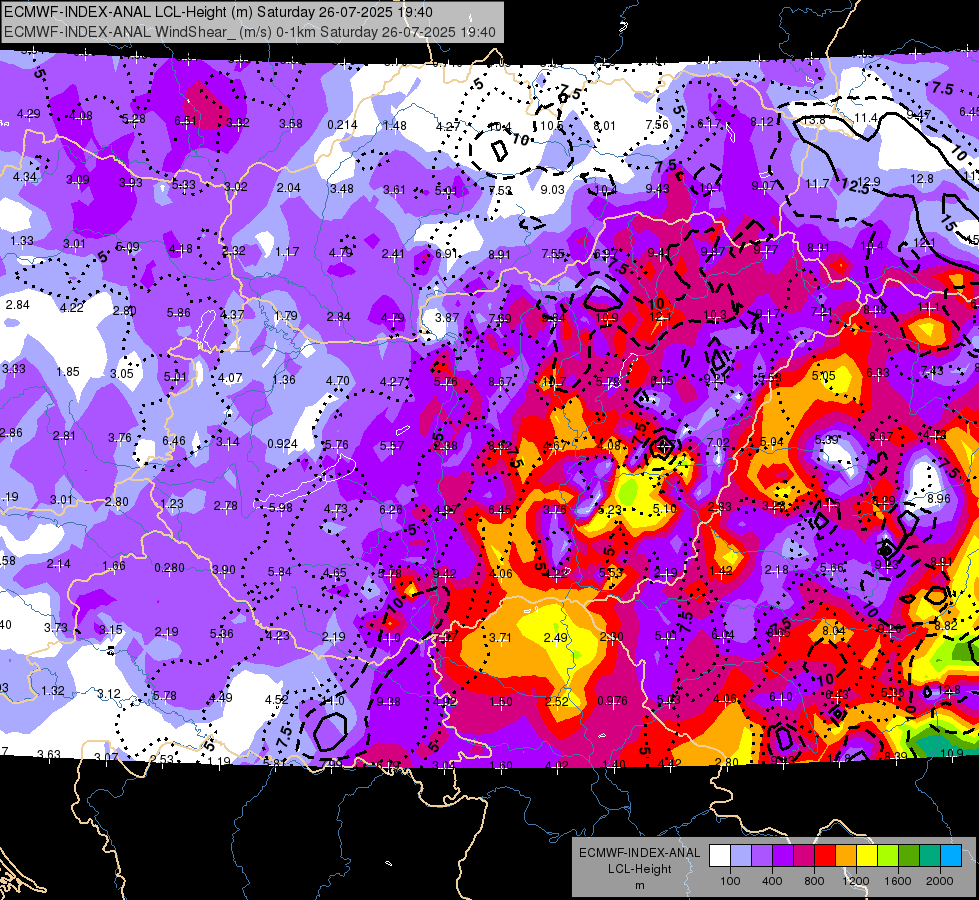Pick the yellow legend swatch after 1200
Screen dimensions: 979x900
click(x=867, y=856)
